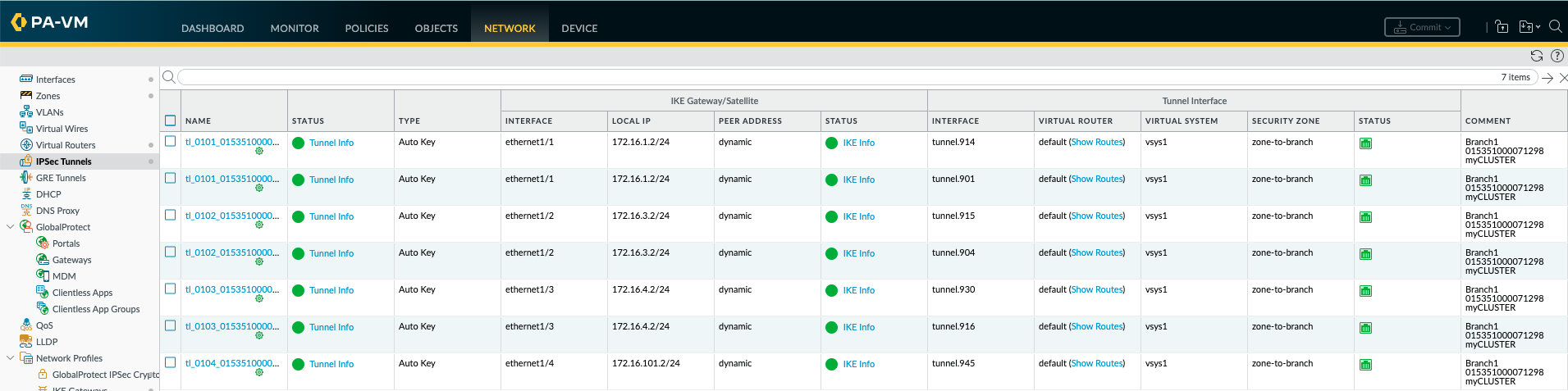Open the Commit dropdown

click(1422, 27)
